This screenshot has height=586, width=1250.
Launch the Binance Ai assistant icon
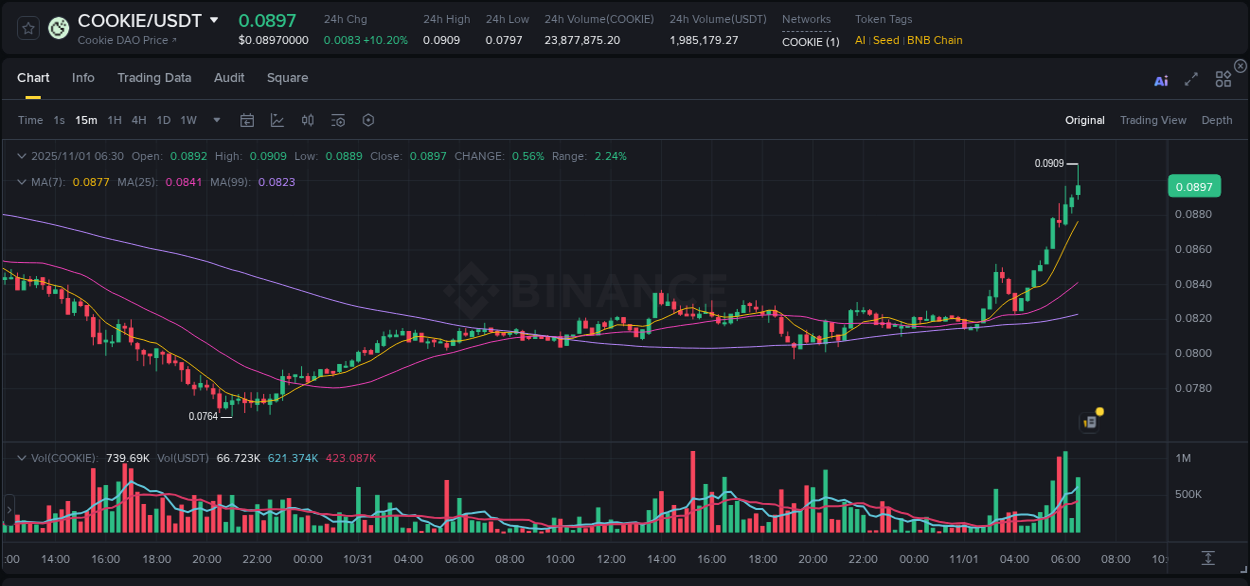click(x=1161, y=80)
